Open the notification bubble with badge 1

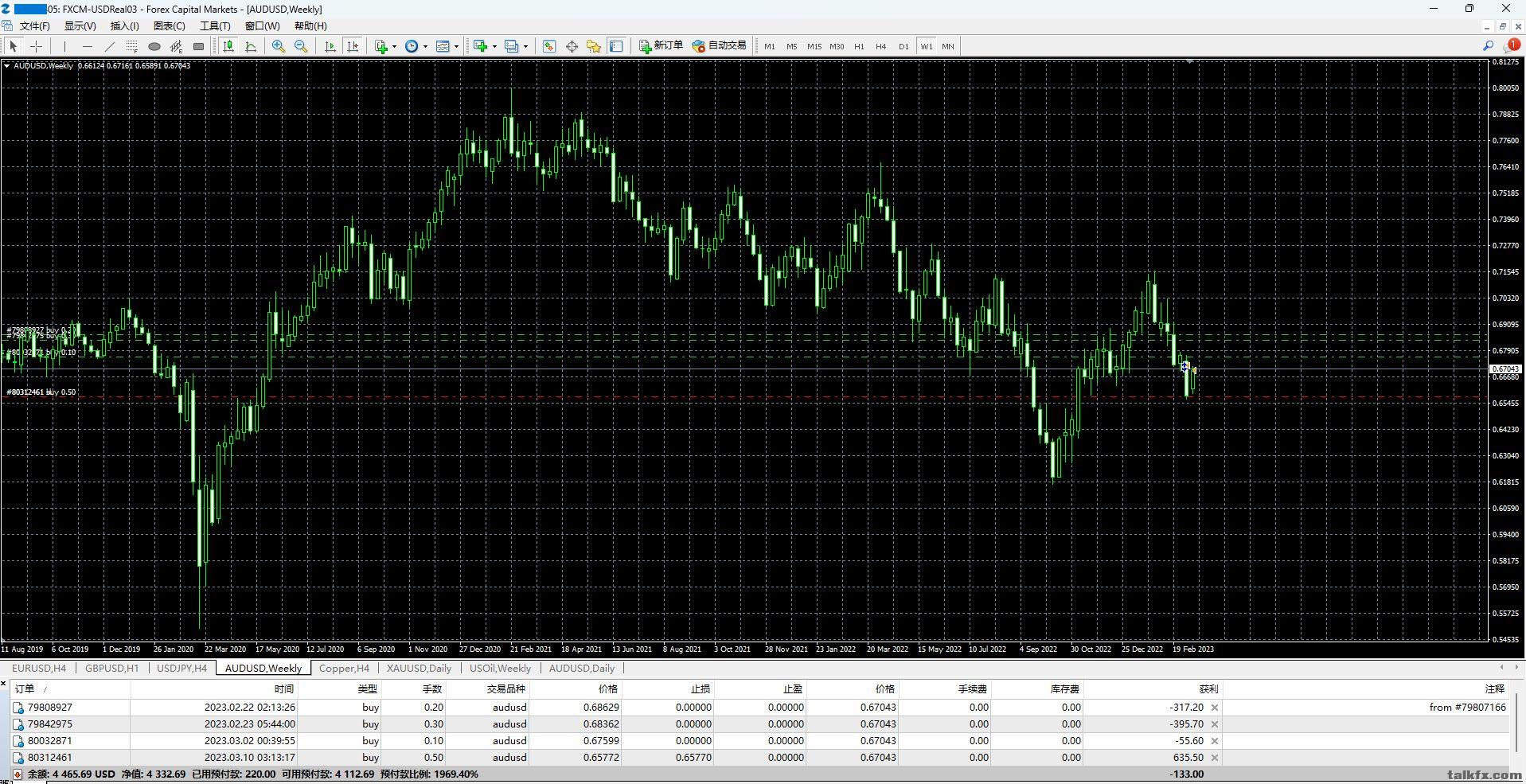[1512, 45]
